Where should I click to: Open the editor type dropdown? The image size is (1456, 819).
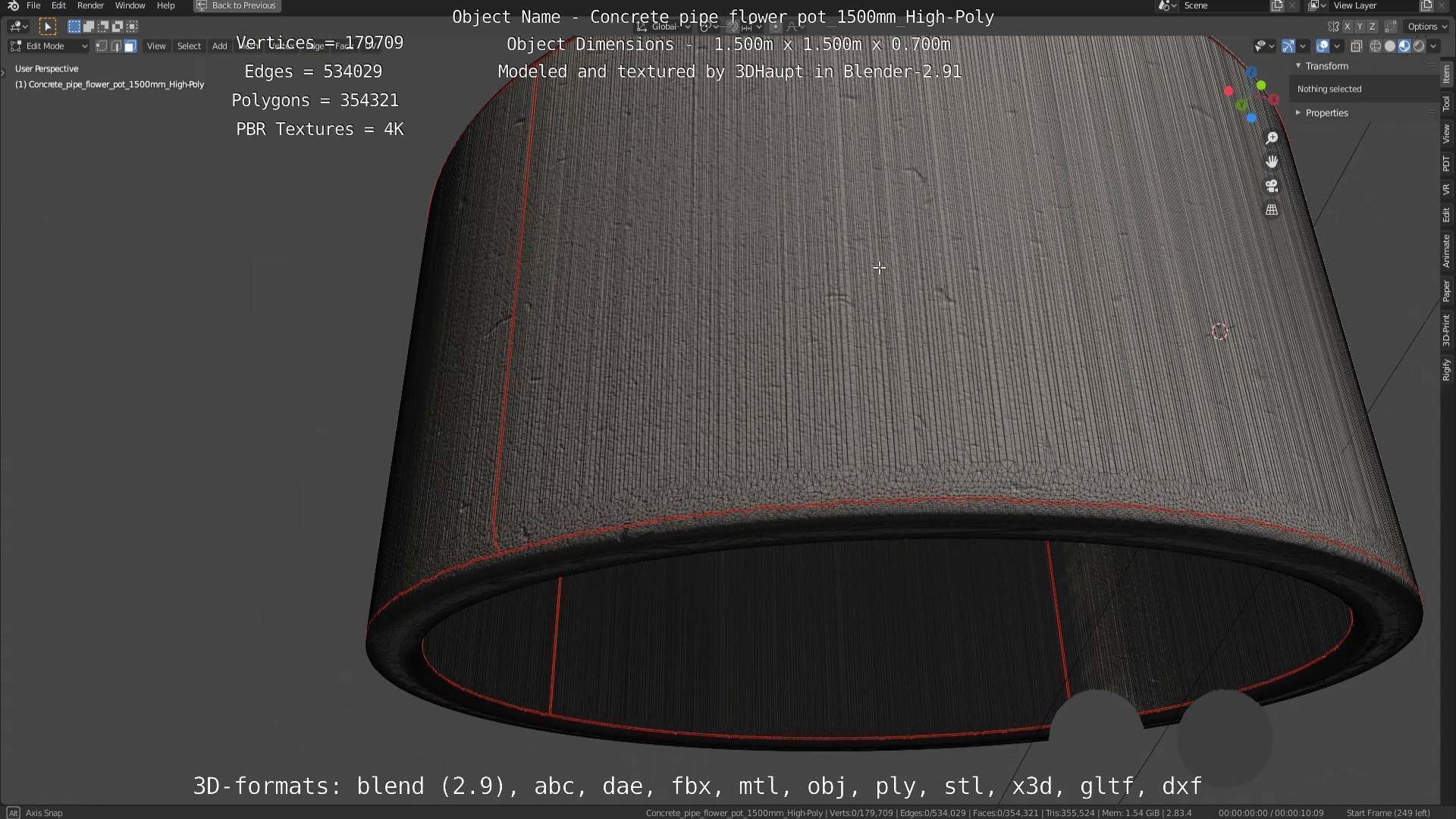click(x=17, y=27)
